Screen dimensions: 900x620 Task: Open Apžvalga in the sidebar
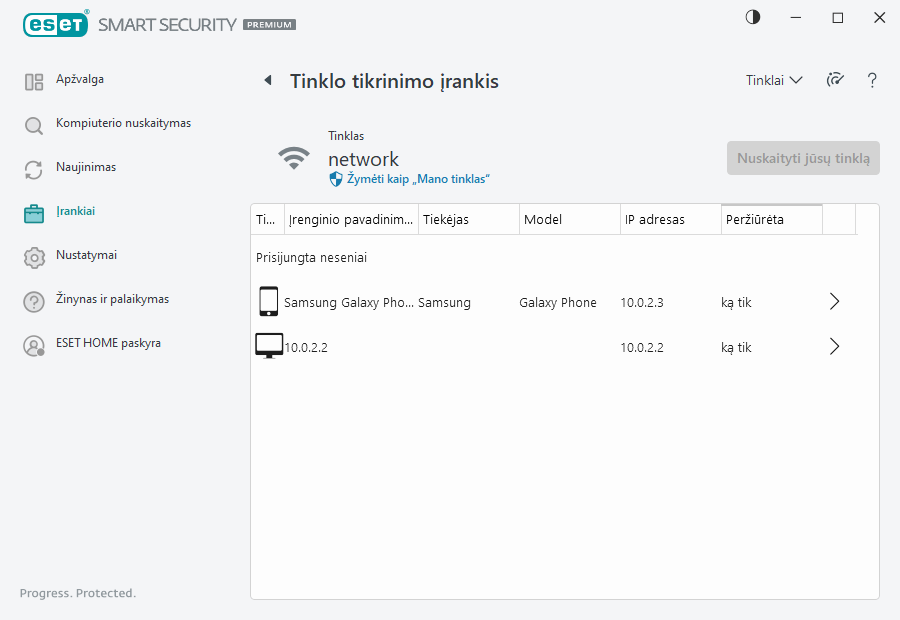coord(79,80)
